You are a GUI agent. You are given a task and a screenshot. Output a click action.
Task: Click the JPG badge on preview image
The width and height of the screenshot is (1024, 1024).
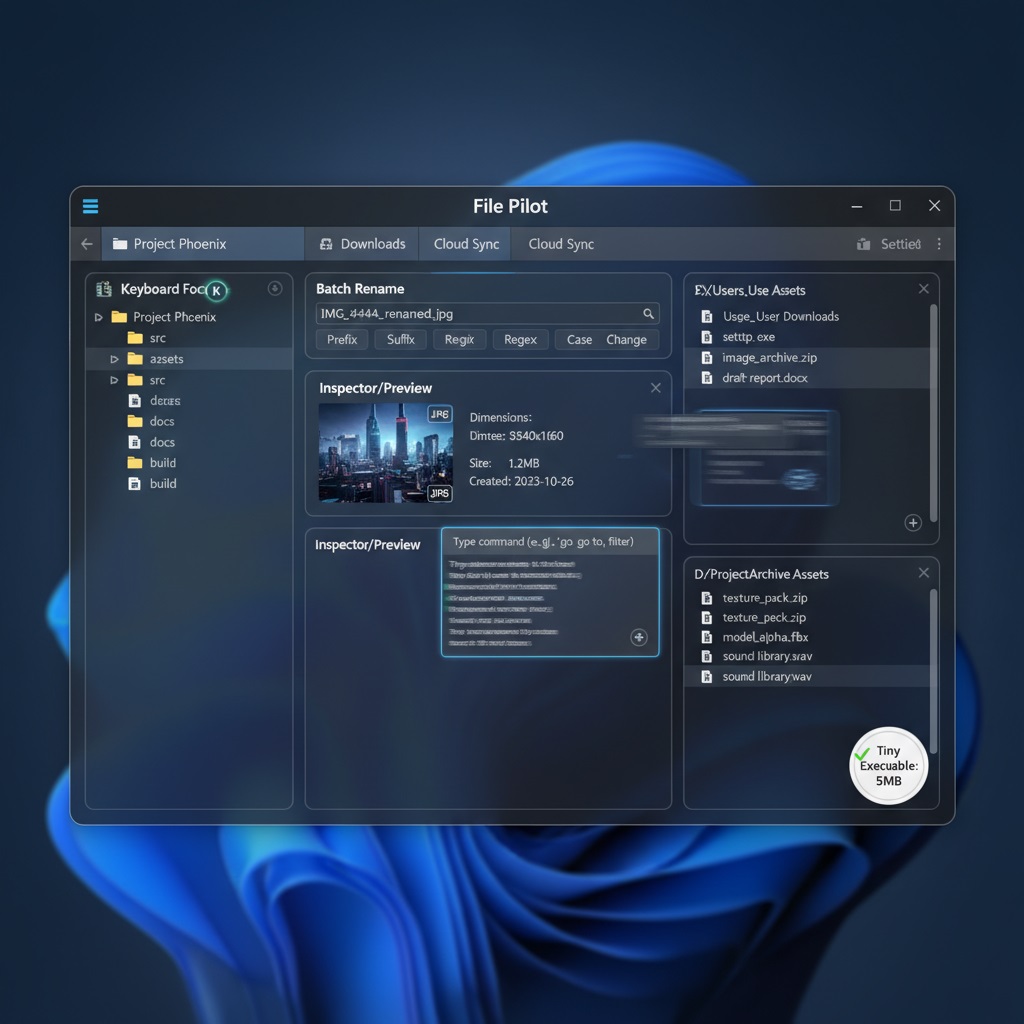tap(440, 414)
